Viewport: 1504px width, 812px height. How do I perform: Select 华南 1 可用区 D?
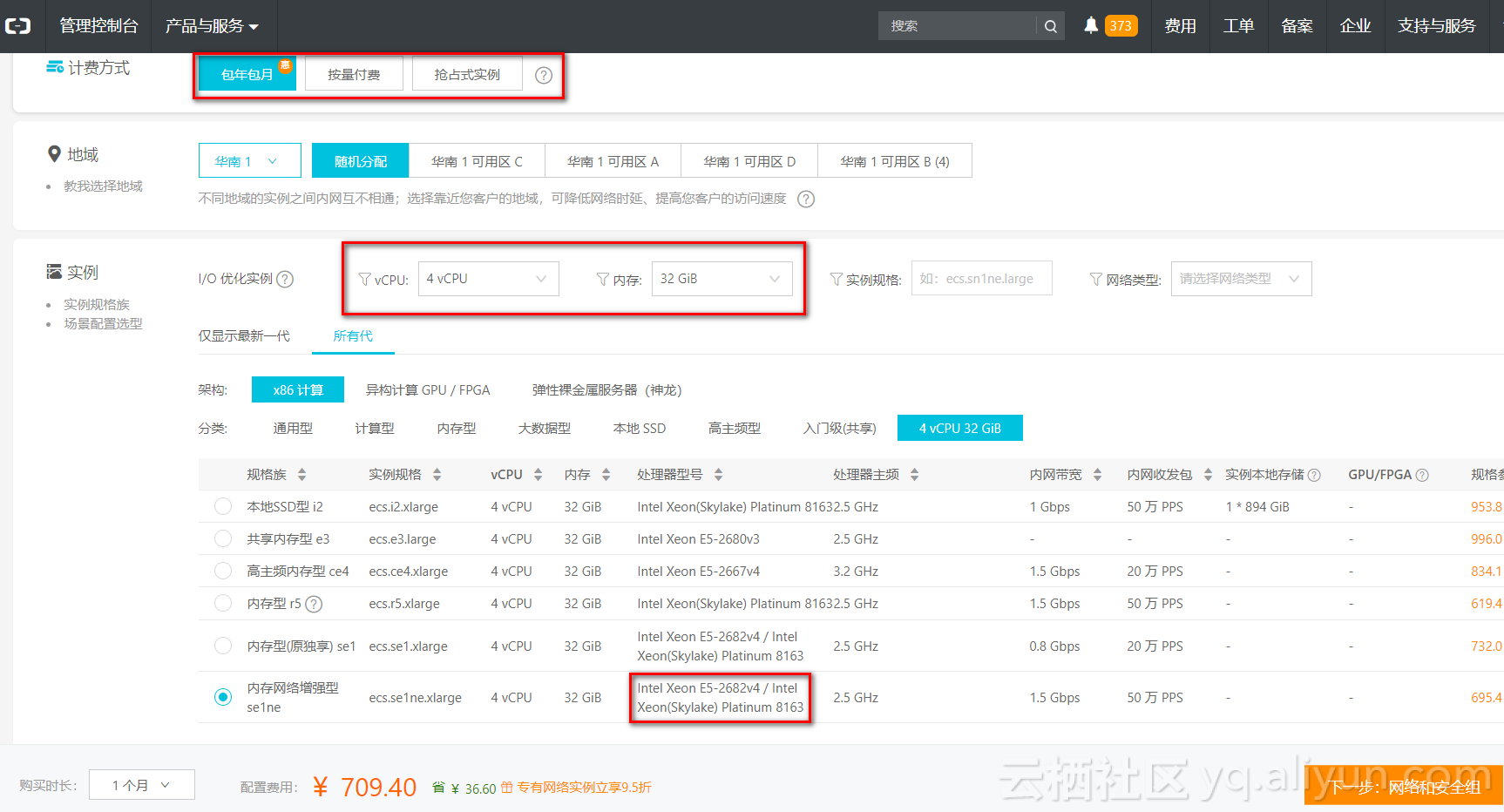(x=749, y=161)
